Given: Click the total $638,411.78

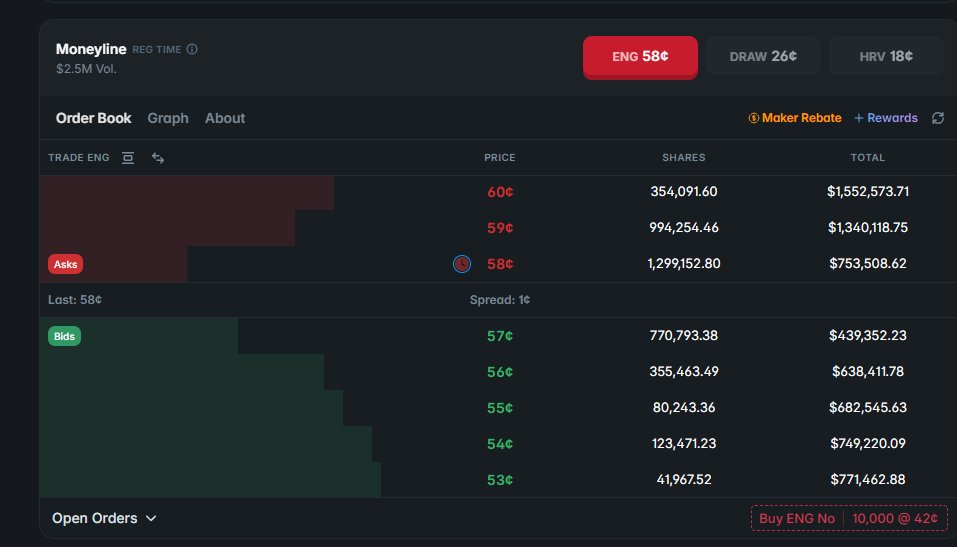Looking at the screenshot, I should (868, 372).
